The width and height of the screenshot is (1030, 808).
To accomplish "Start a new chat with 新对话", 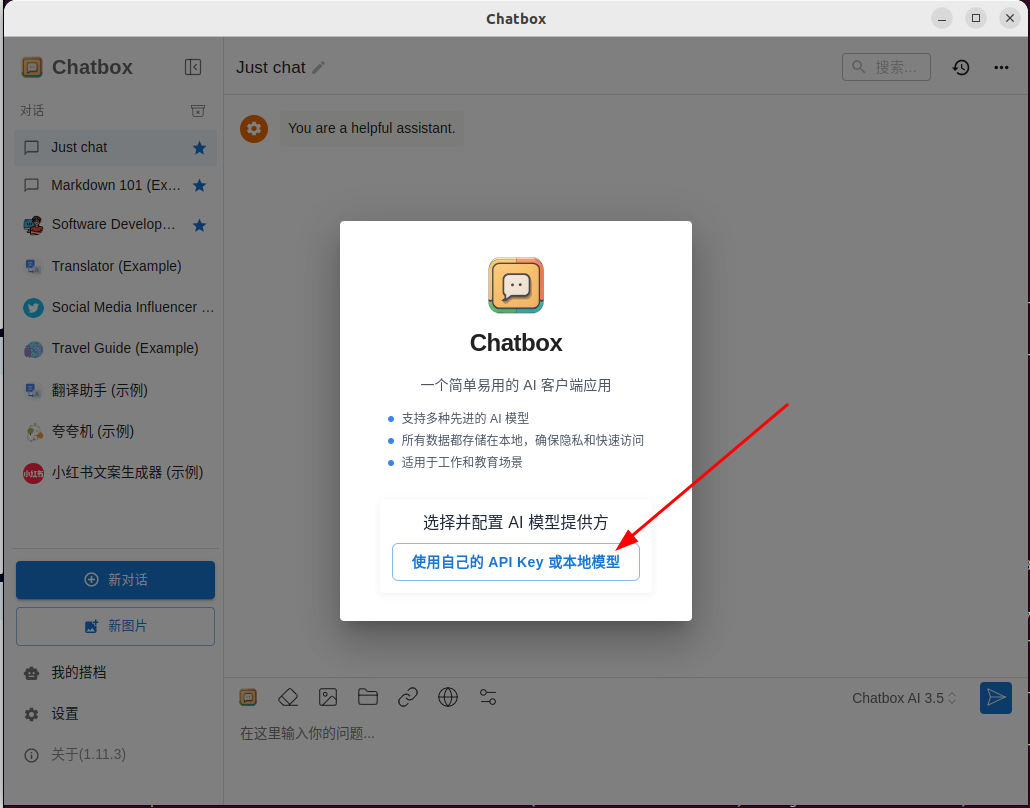I will tap(116, 580).
